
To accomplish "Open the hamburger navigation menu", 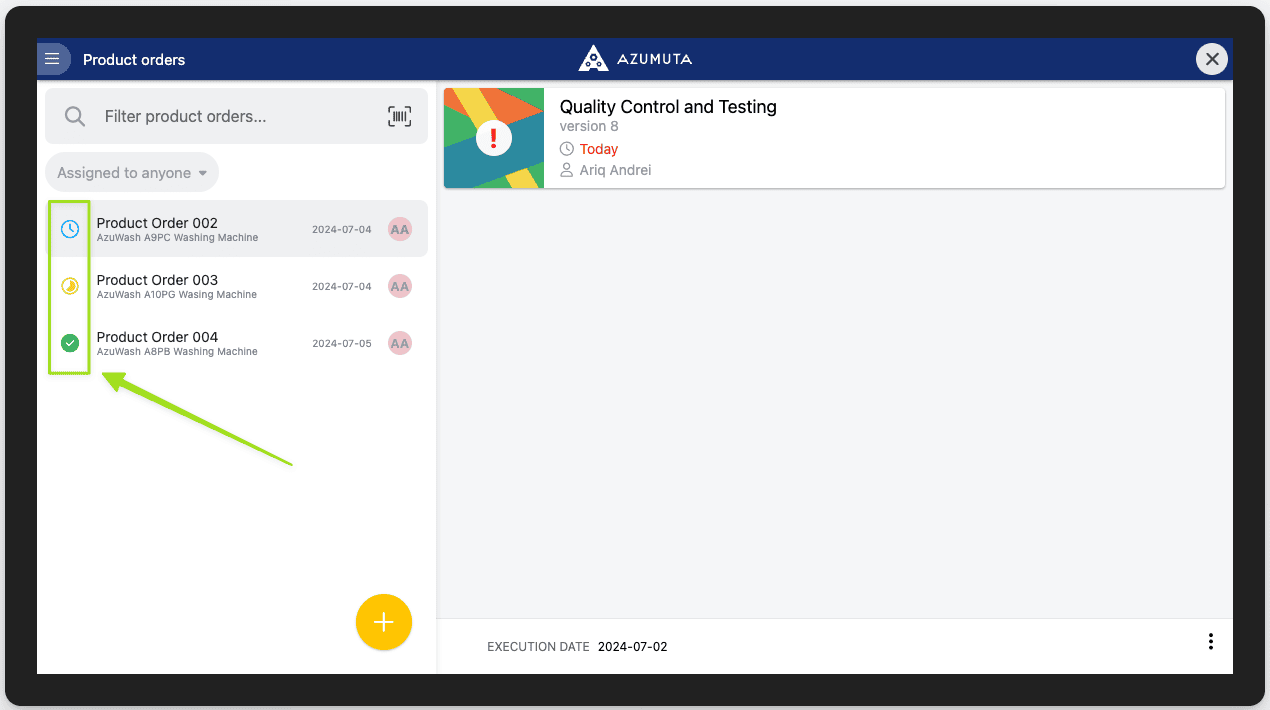I will (x=54, y=58).
